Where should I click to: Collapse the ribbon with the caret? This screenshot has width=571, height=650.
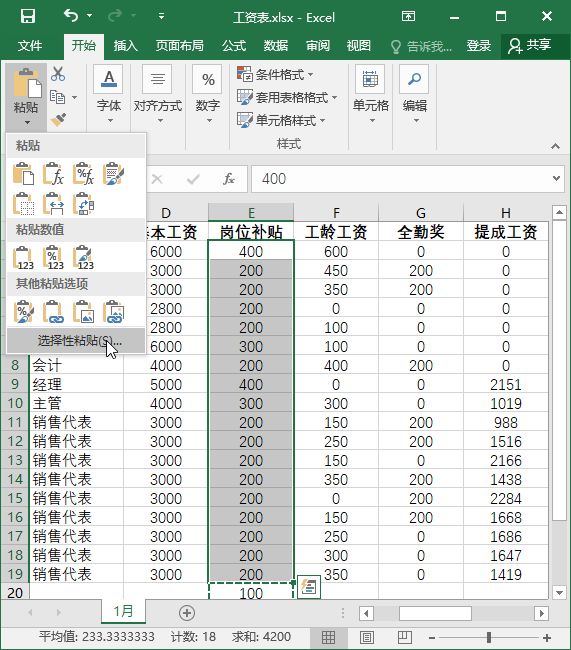click(x=555, y=146)
